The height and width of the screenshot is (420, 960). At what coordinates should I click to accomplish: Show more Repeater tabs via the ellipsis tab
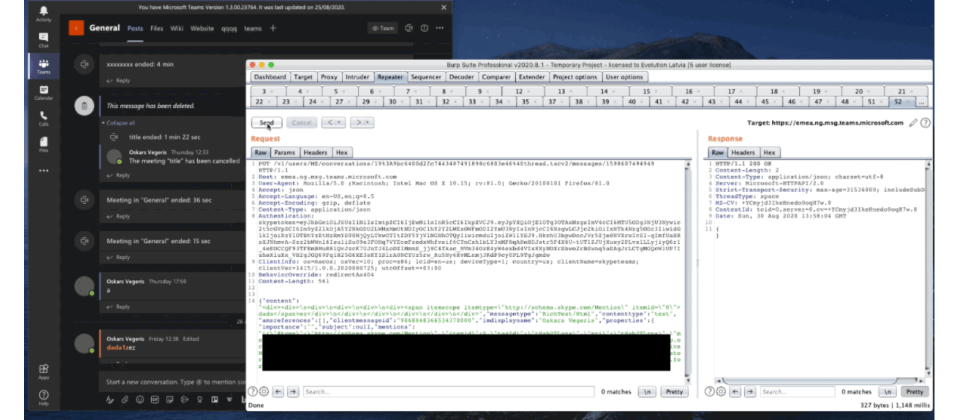coord(921,102)
